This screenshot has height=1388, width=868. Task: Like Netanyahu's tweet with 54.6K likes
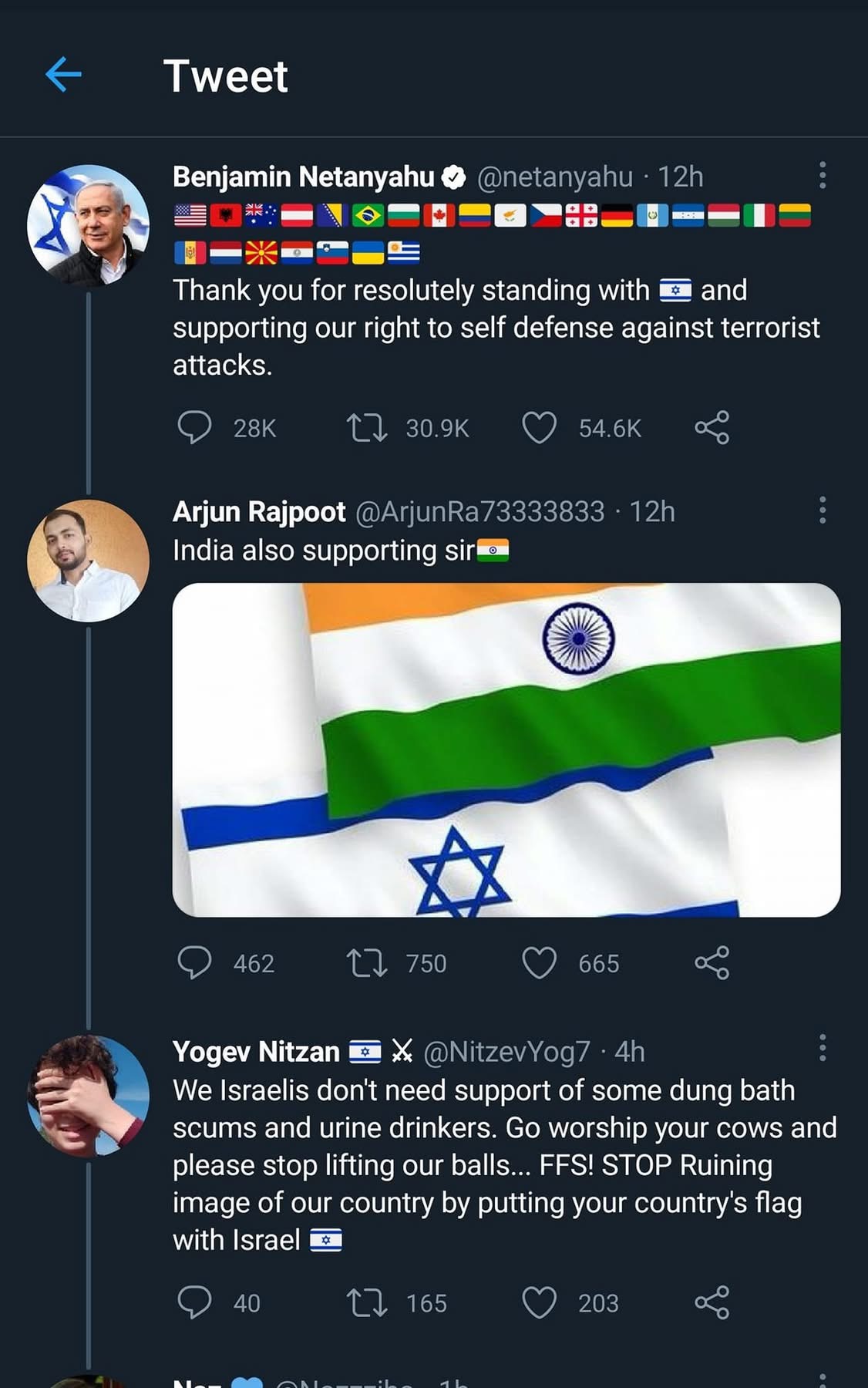pyautogui.click(x=539, y=427)
